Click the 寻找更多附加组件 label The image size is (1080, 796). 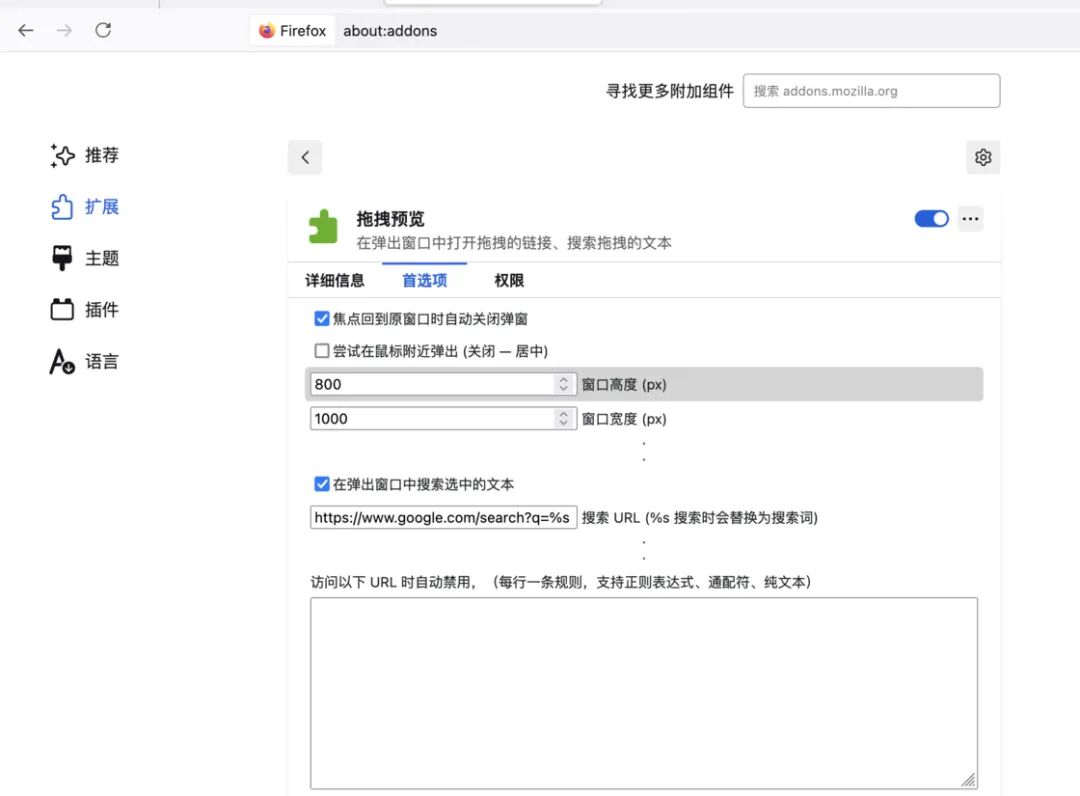pos(669,91)
